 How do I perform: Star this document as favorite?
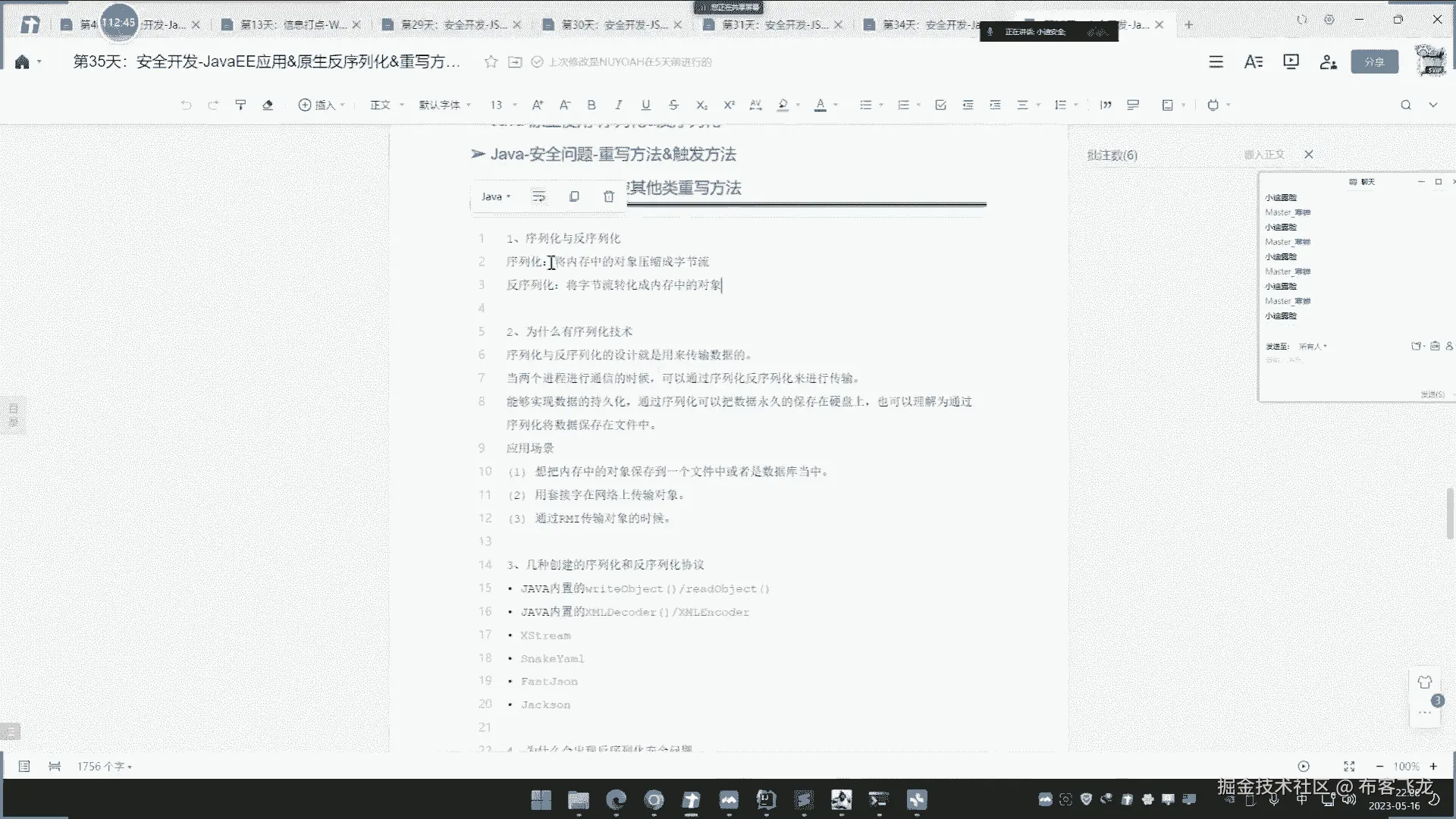click(x=491, y=62)
